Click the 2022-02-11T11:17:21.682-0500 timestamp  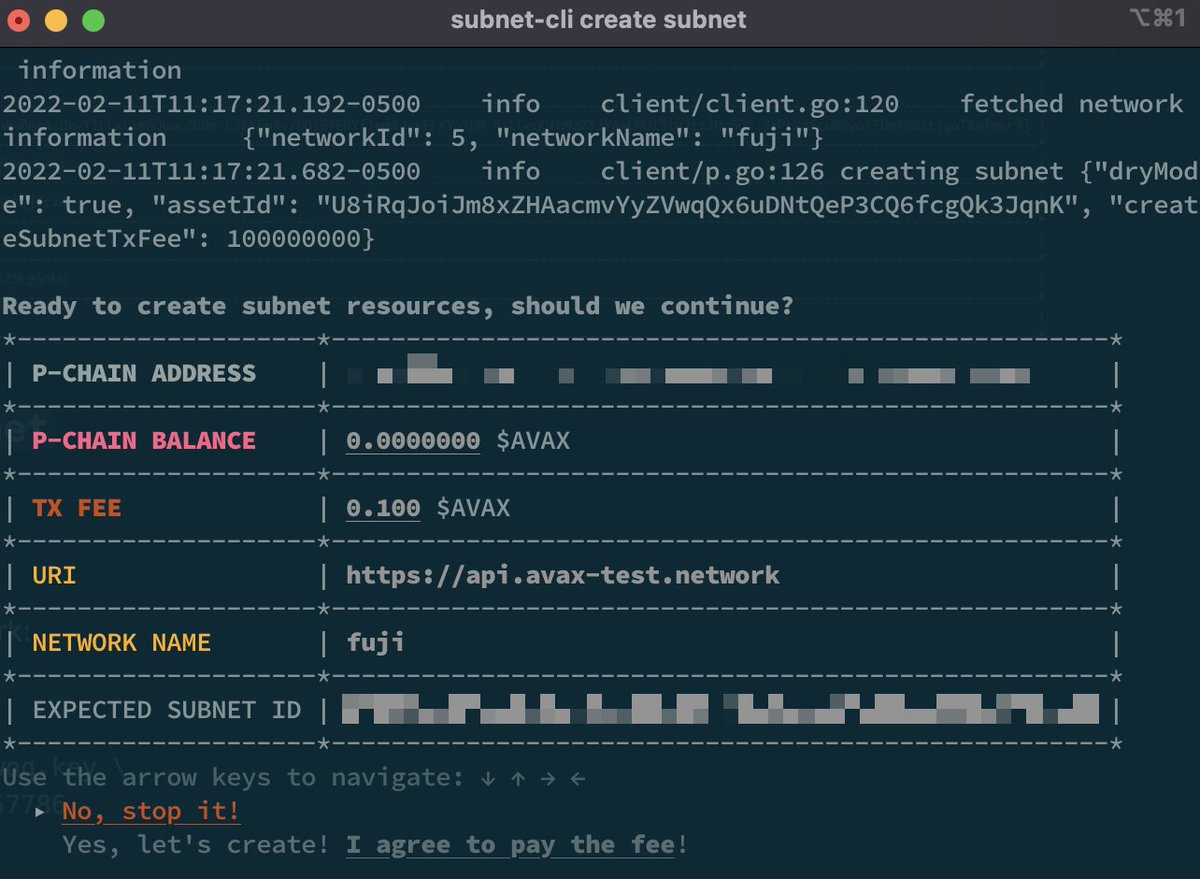pyautogui.click(x=211, y=171)
